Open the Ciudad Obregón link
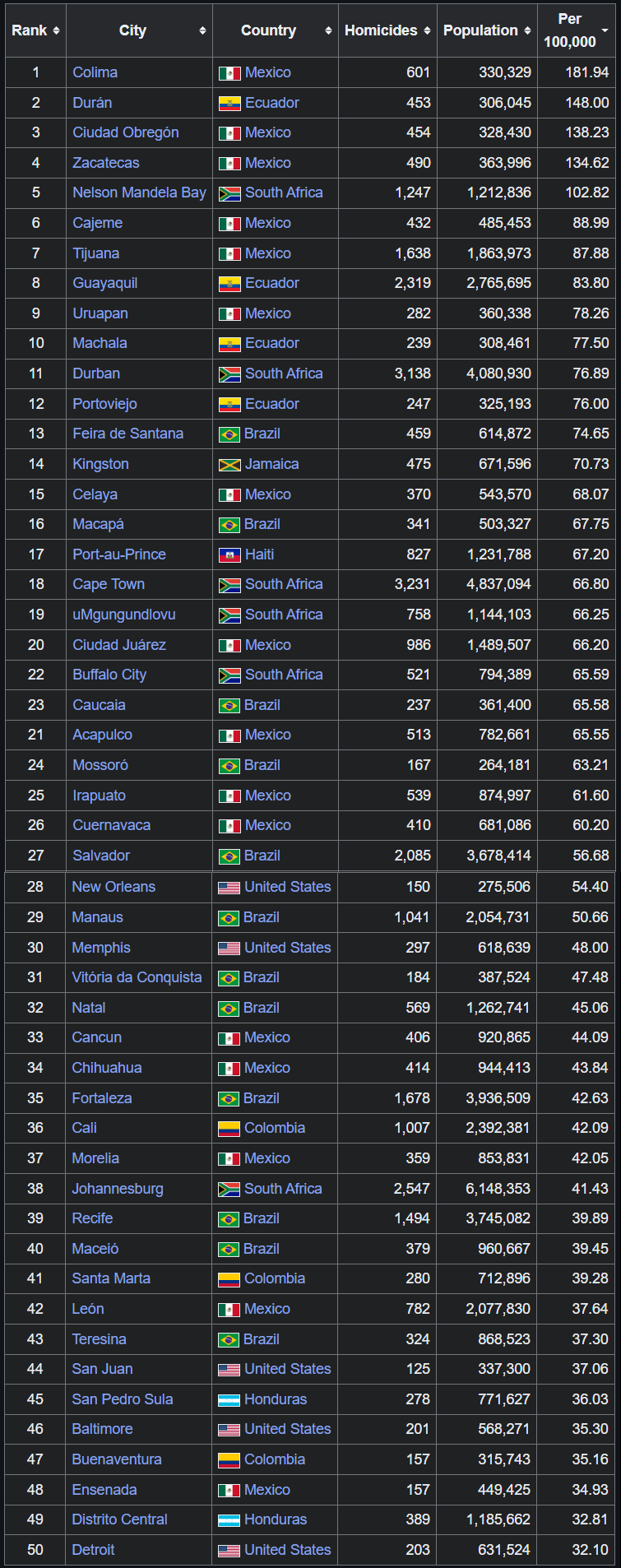 (126, 132)
